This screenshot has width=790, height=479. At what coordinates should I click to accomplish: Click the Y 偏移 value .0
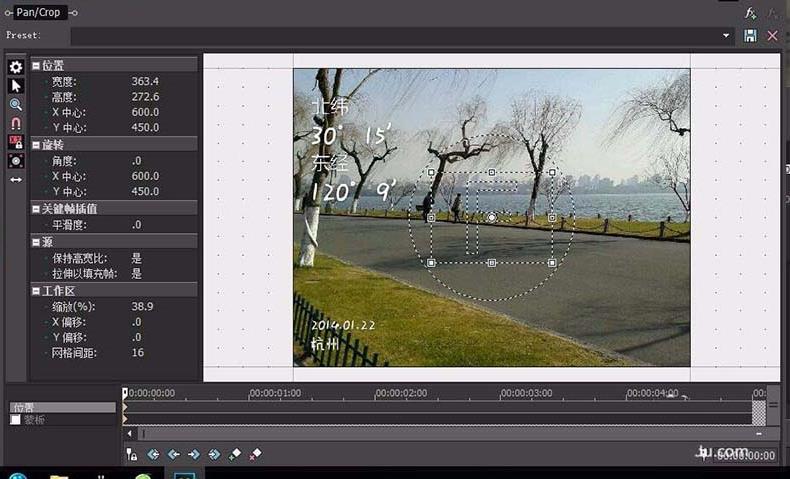tap(137, 337)
